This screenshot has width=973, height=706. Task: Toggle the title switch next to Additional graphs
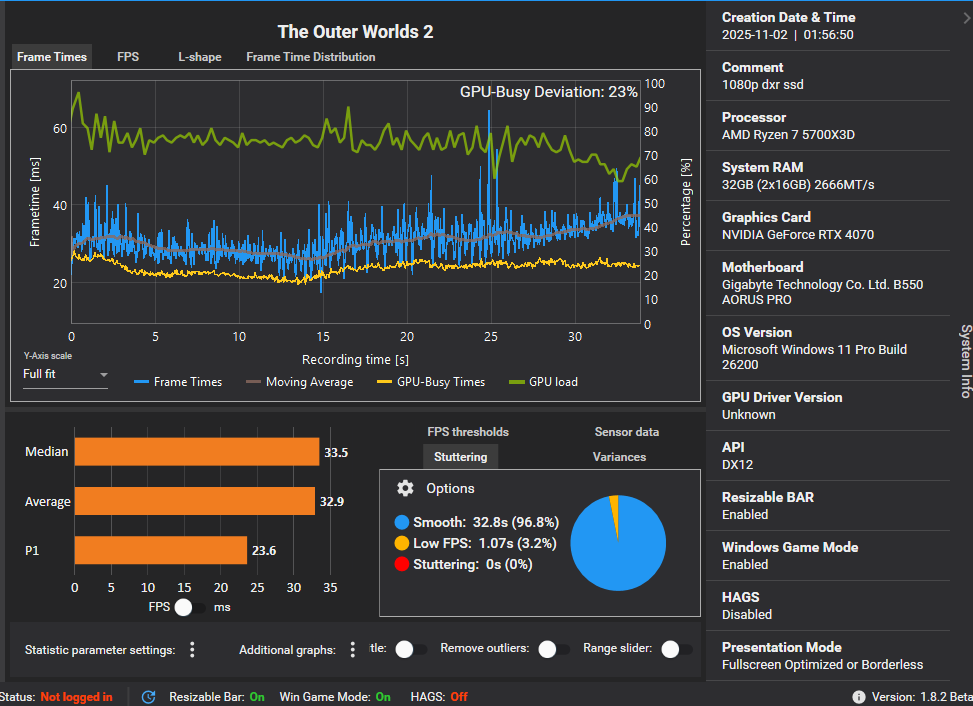pyautogui.click(x=411, y=650)
